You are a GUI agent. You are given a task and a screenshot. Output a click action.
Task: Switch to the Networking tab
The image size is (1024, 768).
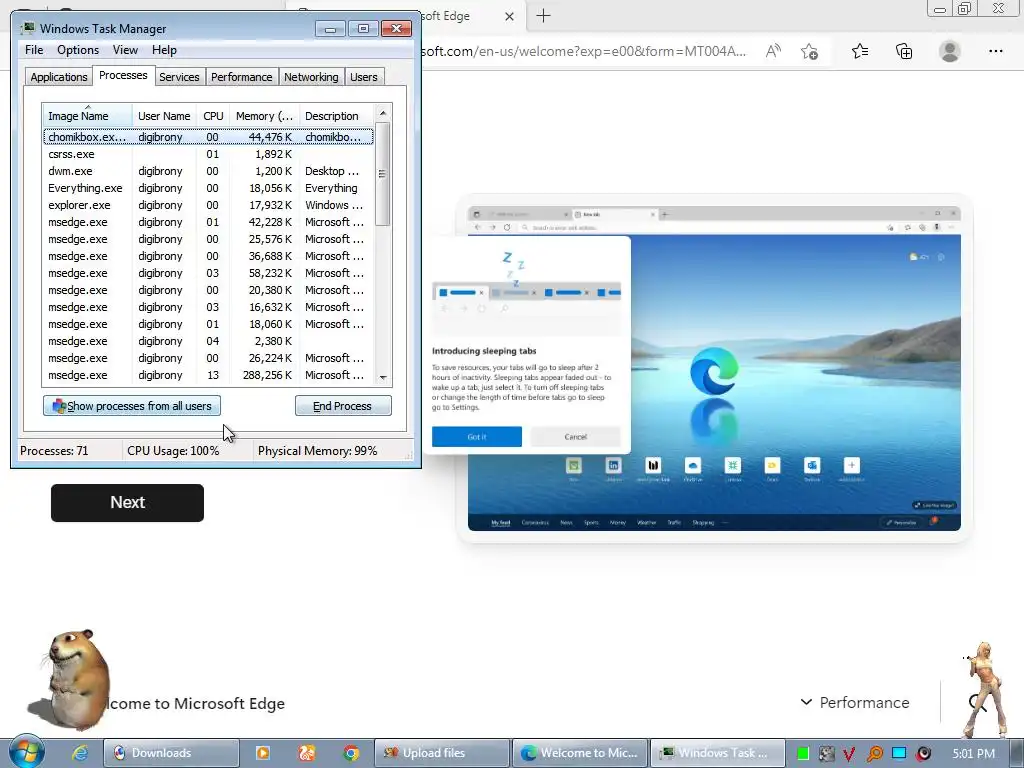[311, 77]
